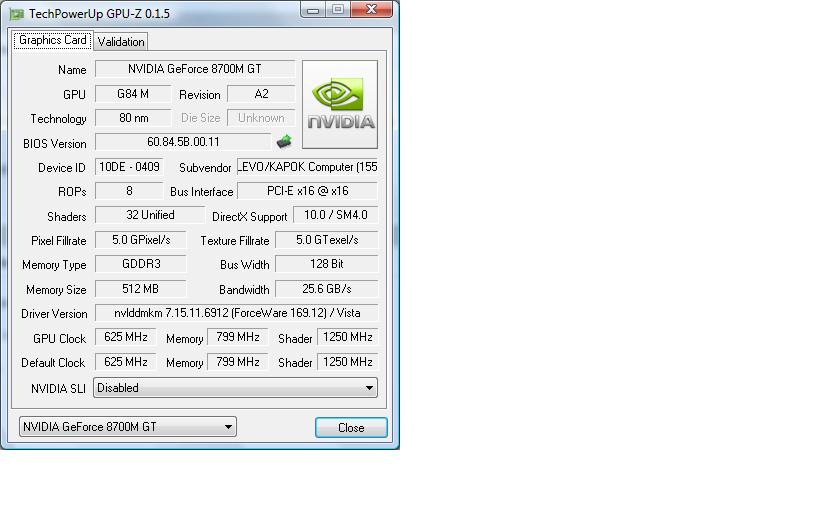840x525 pixels.
Task: Click the Device ID field 10DE - 0409
Action: 129,167
